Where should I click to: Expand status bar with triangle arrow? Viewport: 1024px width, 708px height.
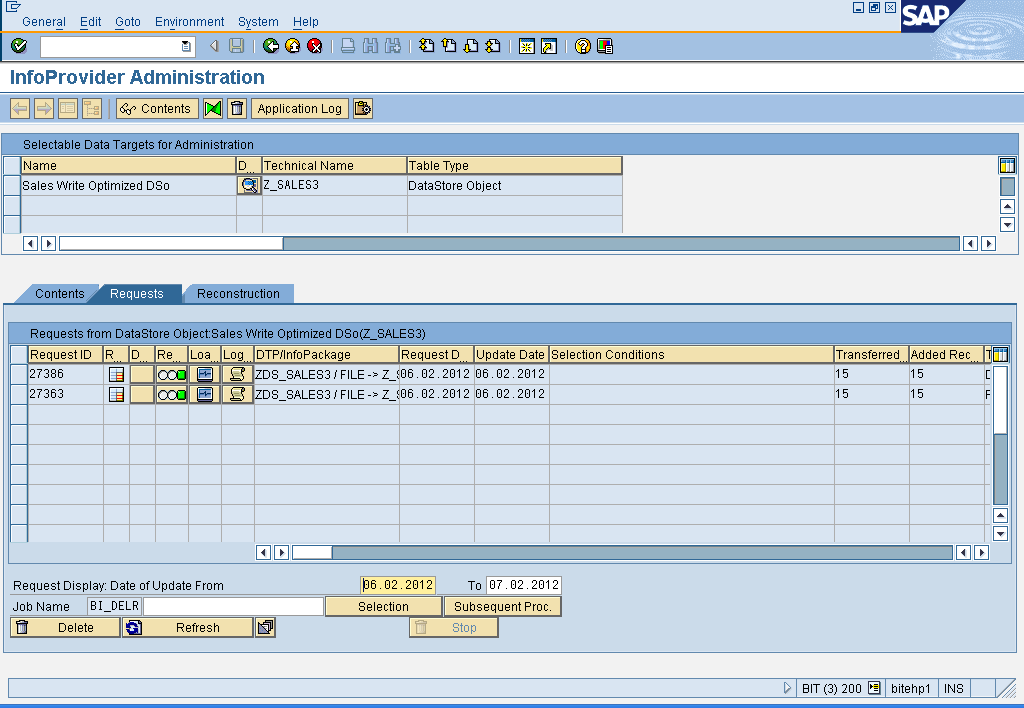click(x=787, y=688)
